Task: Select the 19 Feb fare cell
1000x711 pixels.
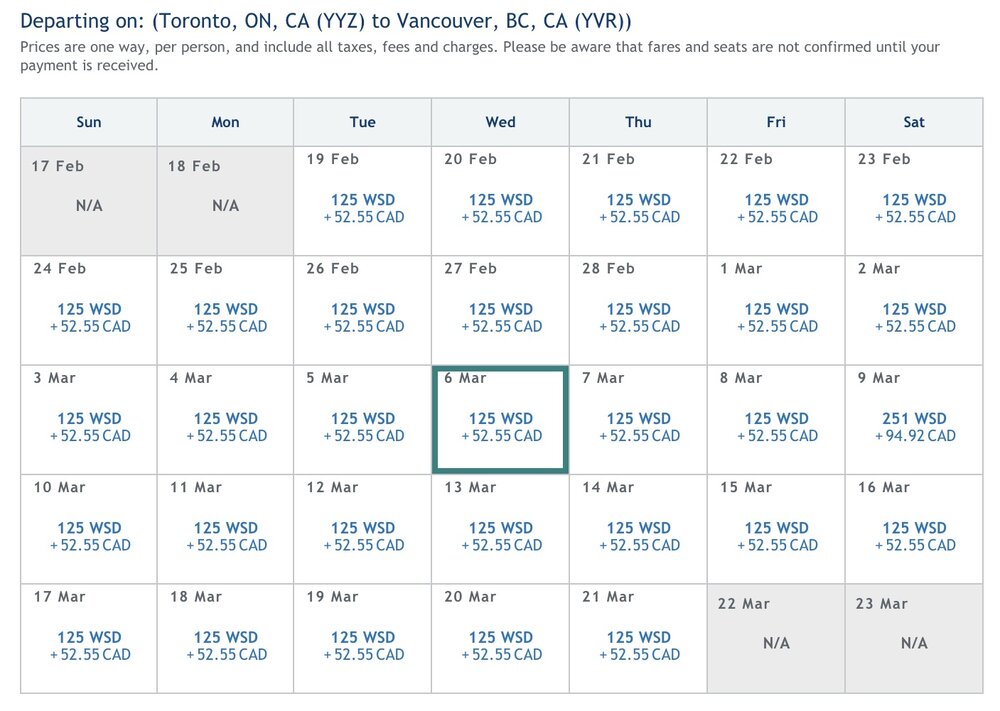Action: 363,208
